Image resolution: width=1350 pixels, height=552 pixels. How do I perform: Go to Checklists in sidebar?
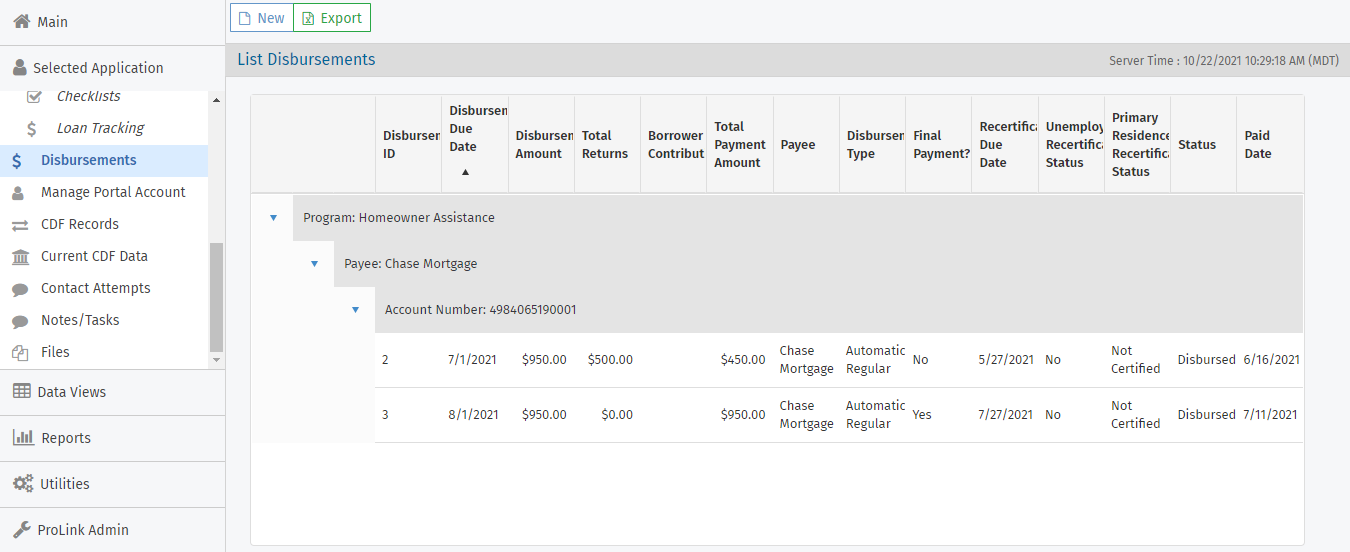click(x=88, y=96)
